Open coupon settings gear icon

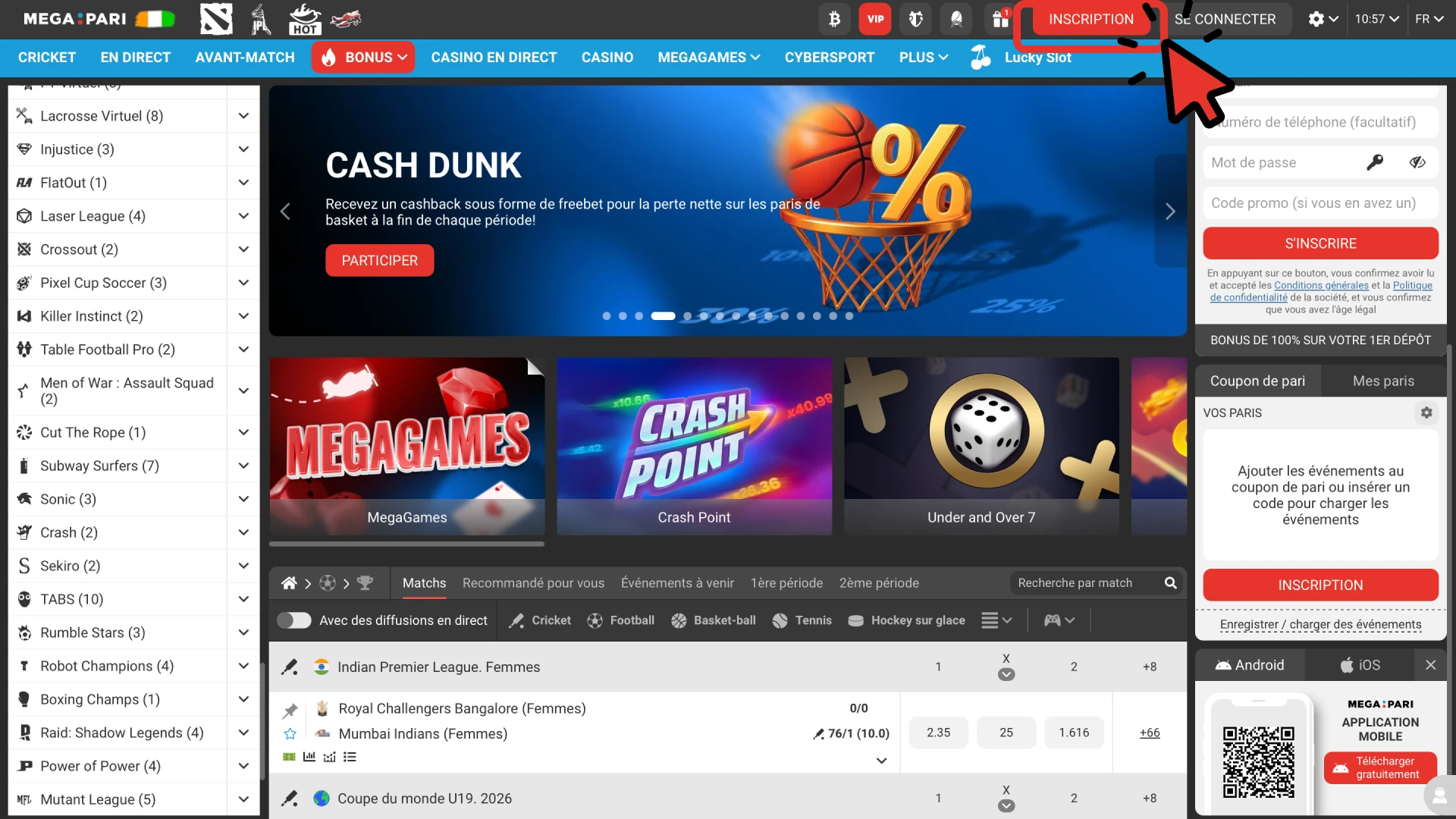click(1426, 413)
